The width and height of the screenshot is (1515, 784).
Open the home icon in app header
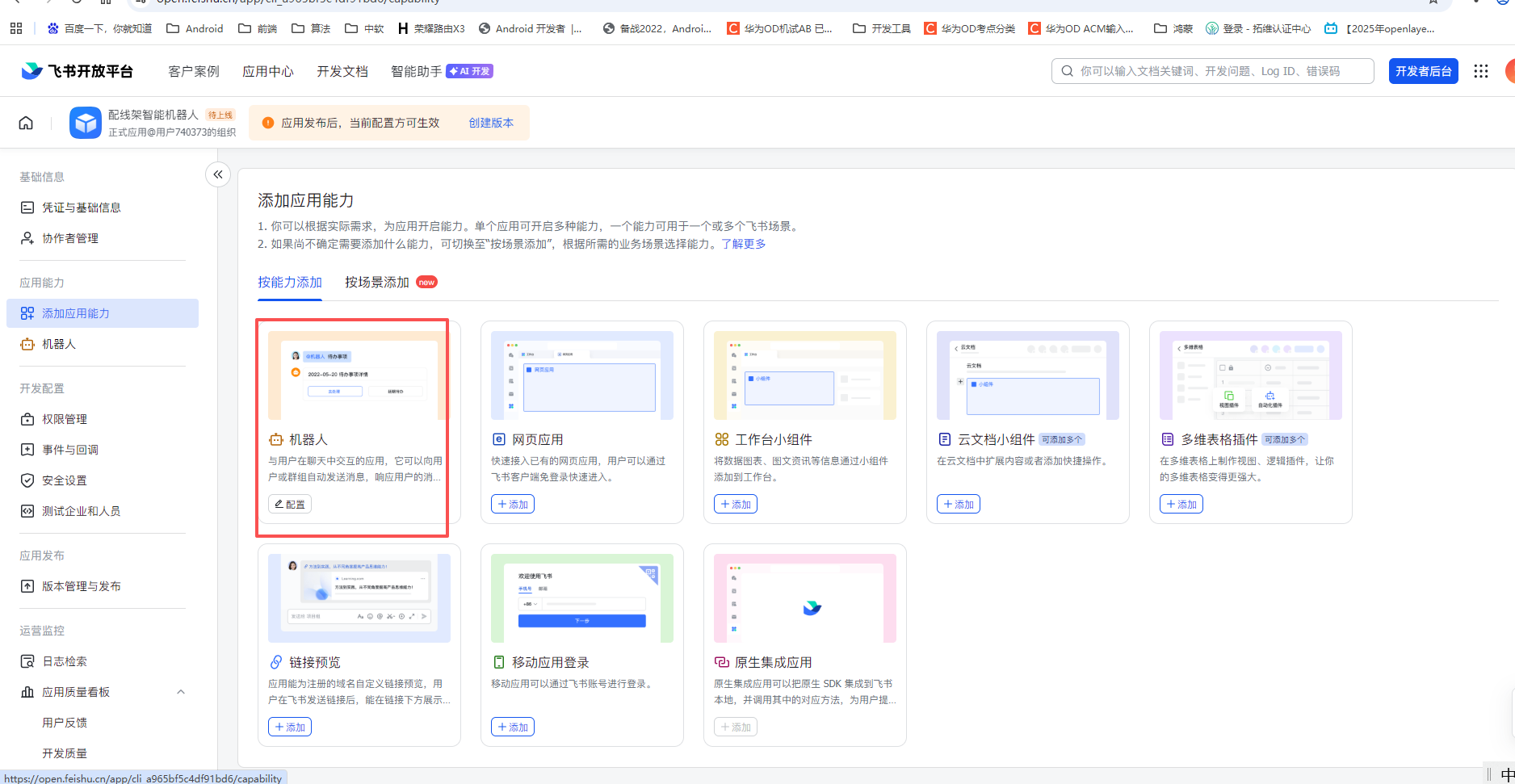[26, 123]
